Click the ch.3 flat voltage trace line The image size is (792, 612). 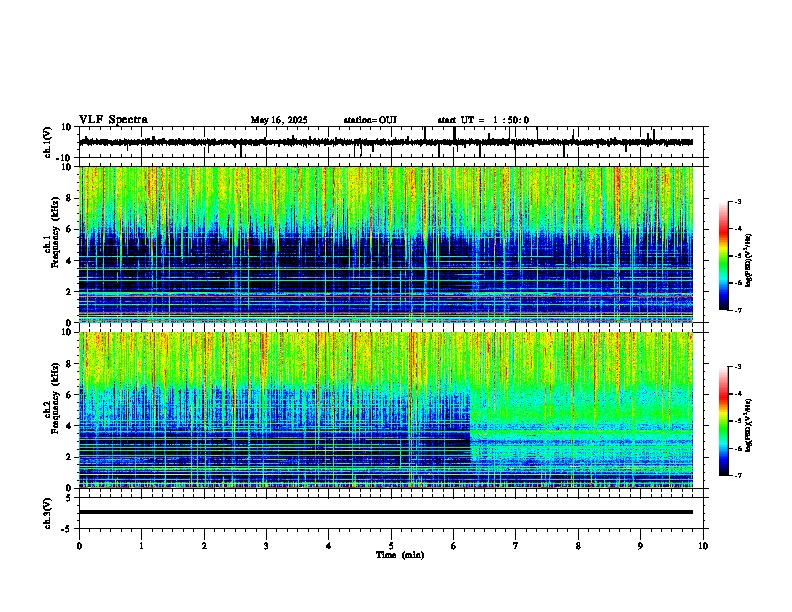click(386, 512)
